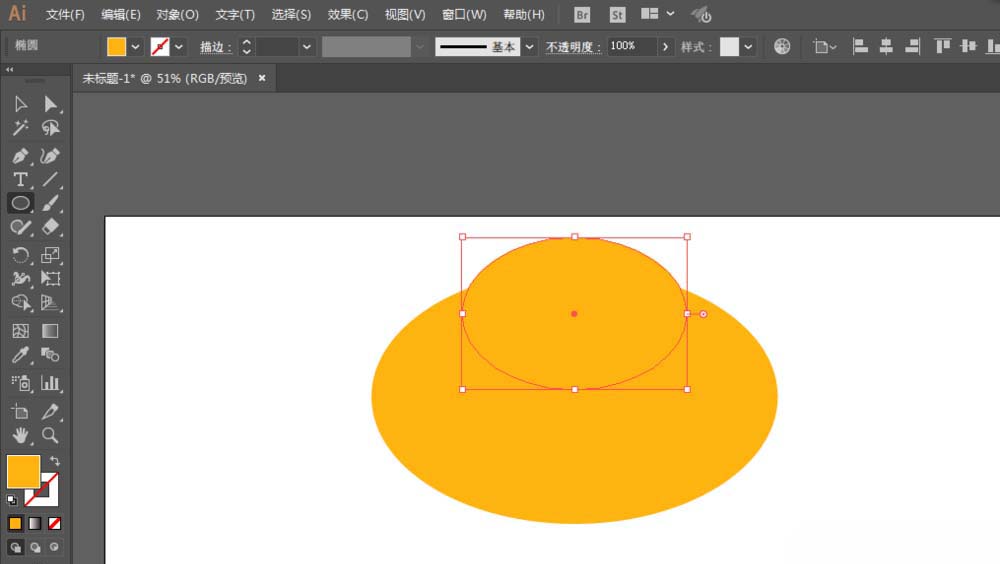Viewport: 1000px width, 564px height.
Task: Select the Rotate tool
Action: point(20,255)
